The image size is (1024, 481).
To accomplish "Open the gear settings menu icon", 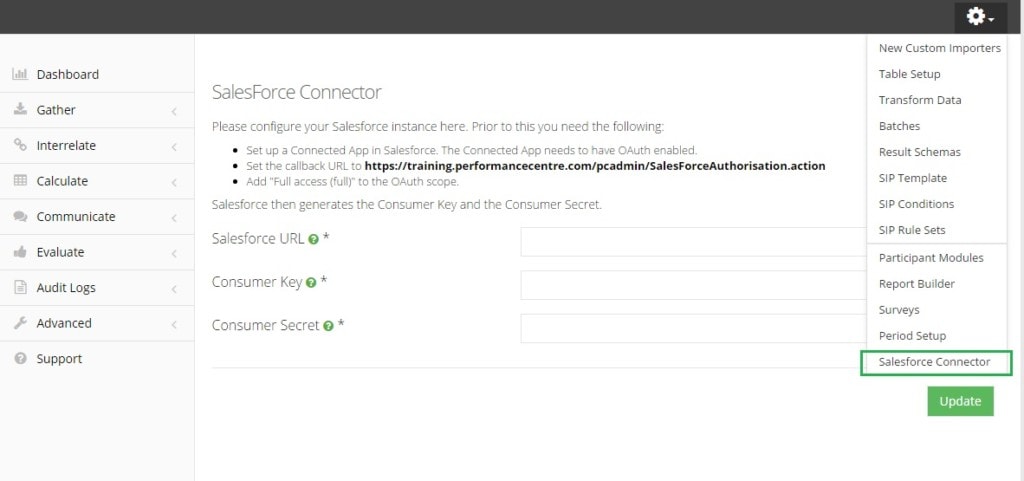I will (980, 17).
